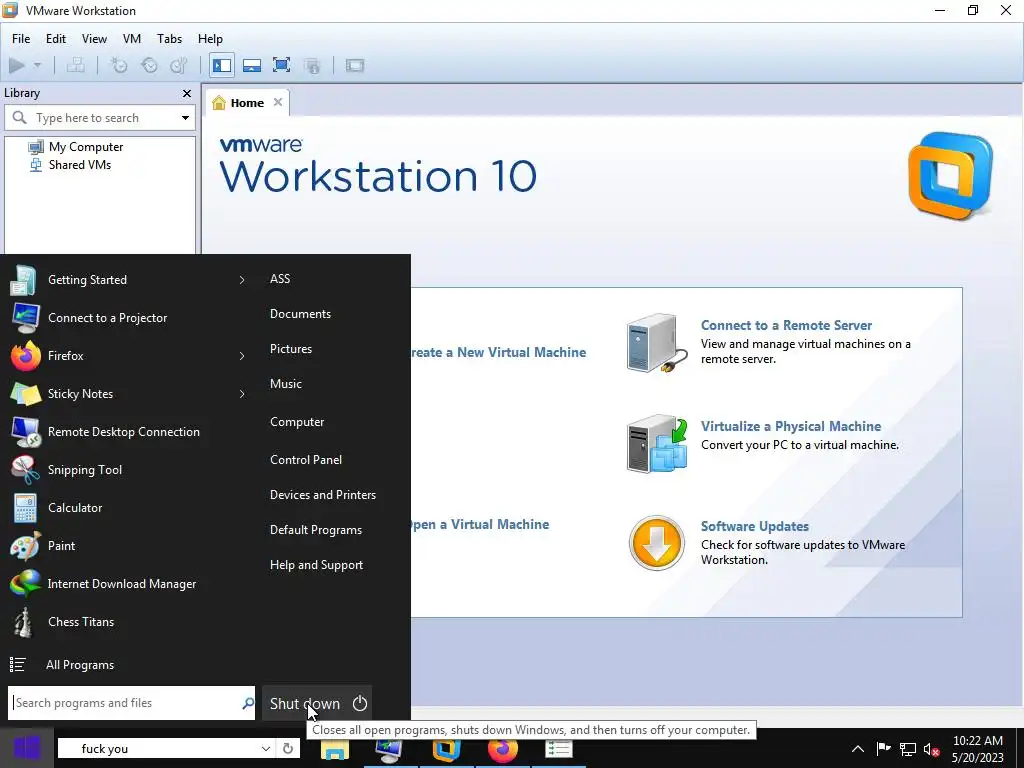
Task: Close the Library panel
Action: tap(187, 93)
